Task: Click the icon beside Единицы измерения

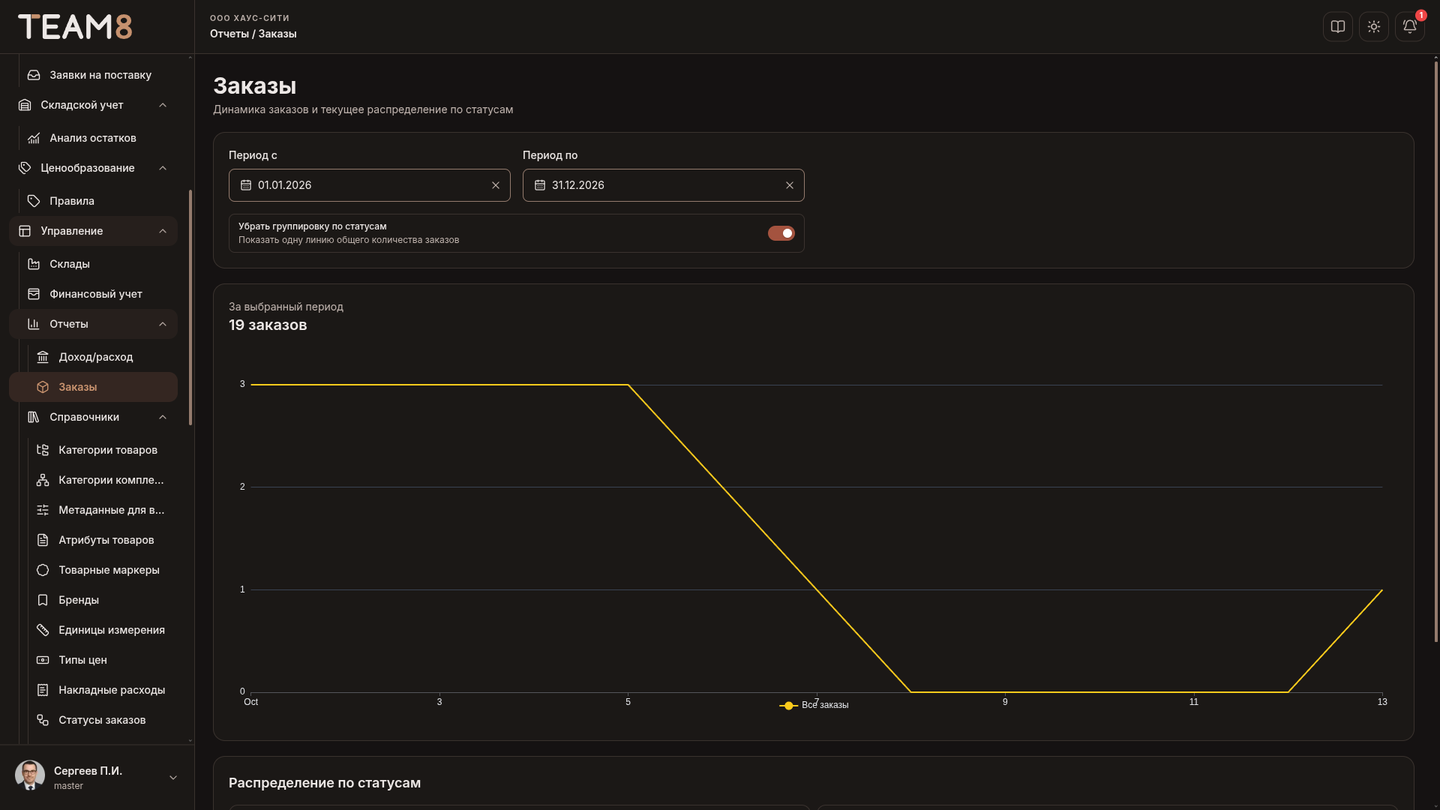Action: pos(43,630)
